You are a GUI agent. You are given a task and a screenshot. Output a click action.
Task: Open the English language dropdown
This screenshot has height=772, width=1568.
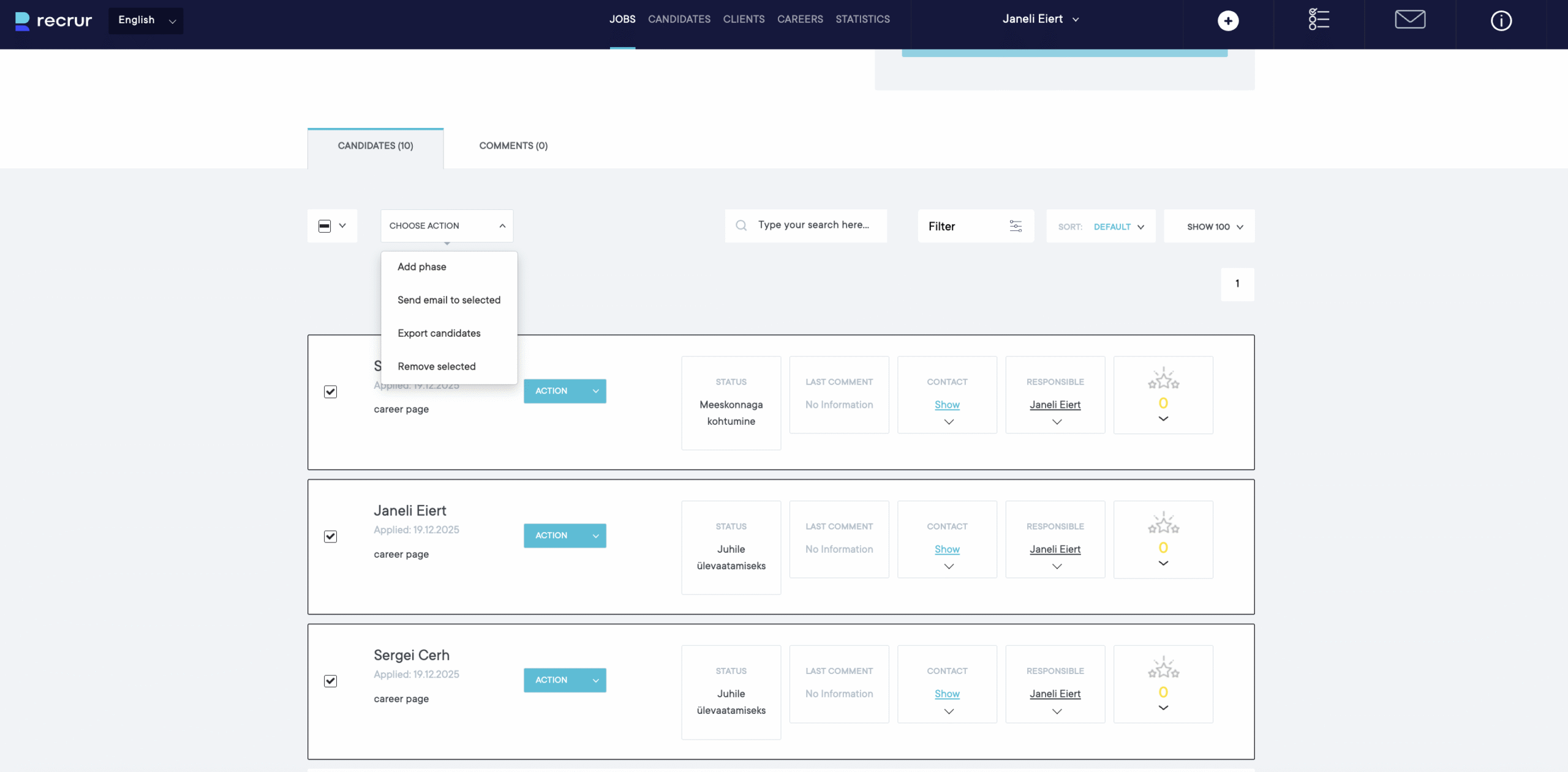coord(146,20)
